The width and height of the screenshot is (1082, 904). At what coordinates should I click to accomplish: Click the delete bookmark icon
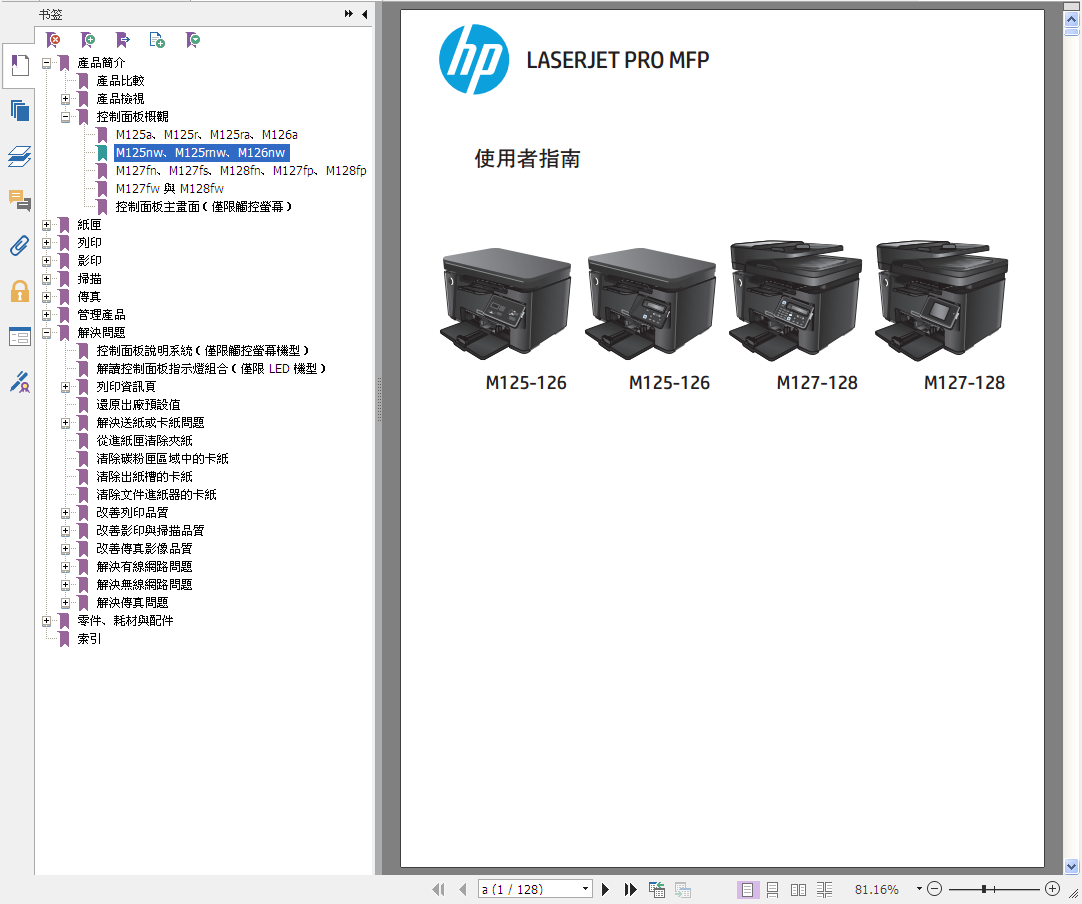click(x=52, y=40)
